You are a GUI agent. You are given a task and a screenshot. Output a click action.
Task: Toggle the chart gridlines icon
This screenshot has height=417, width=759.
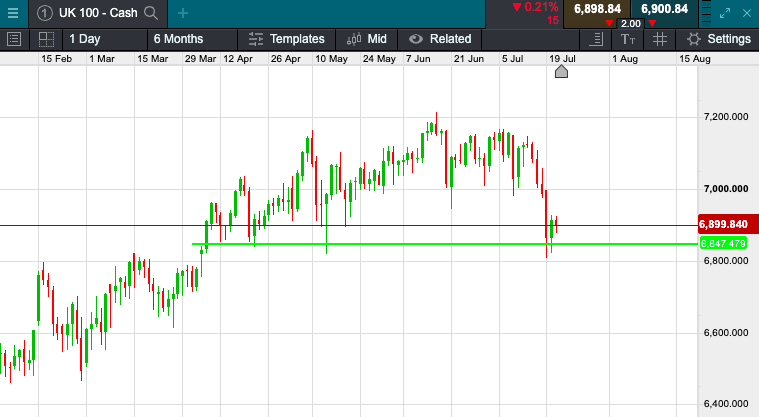(659, 39)
